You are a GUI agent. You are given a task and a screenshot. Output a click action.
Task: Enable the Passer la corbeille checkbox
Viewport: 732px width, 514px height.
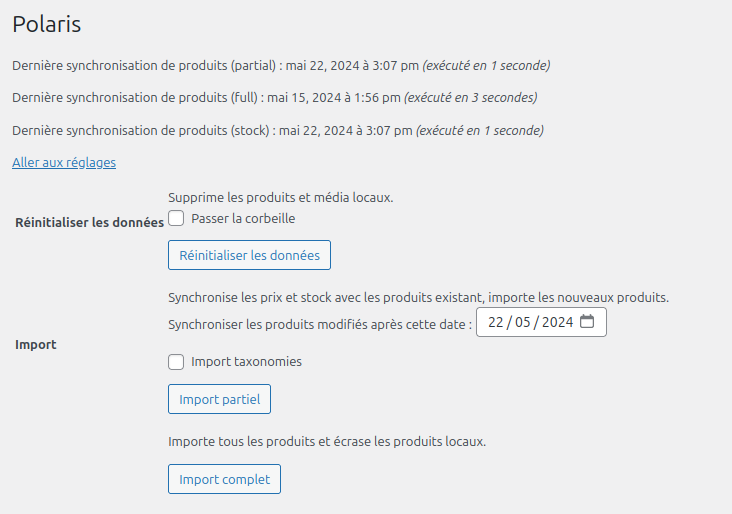click(176, 218)
